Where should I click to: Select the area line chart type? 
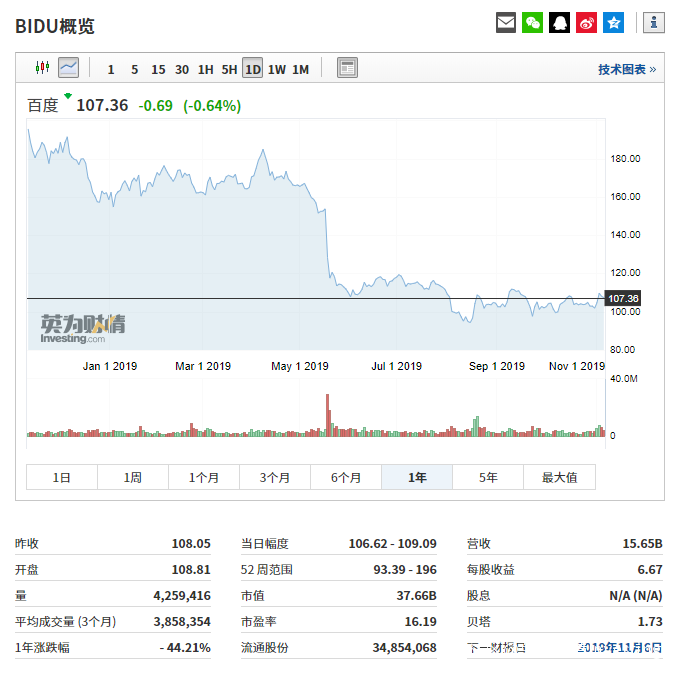click(68, 68)
